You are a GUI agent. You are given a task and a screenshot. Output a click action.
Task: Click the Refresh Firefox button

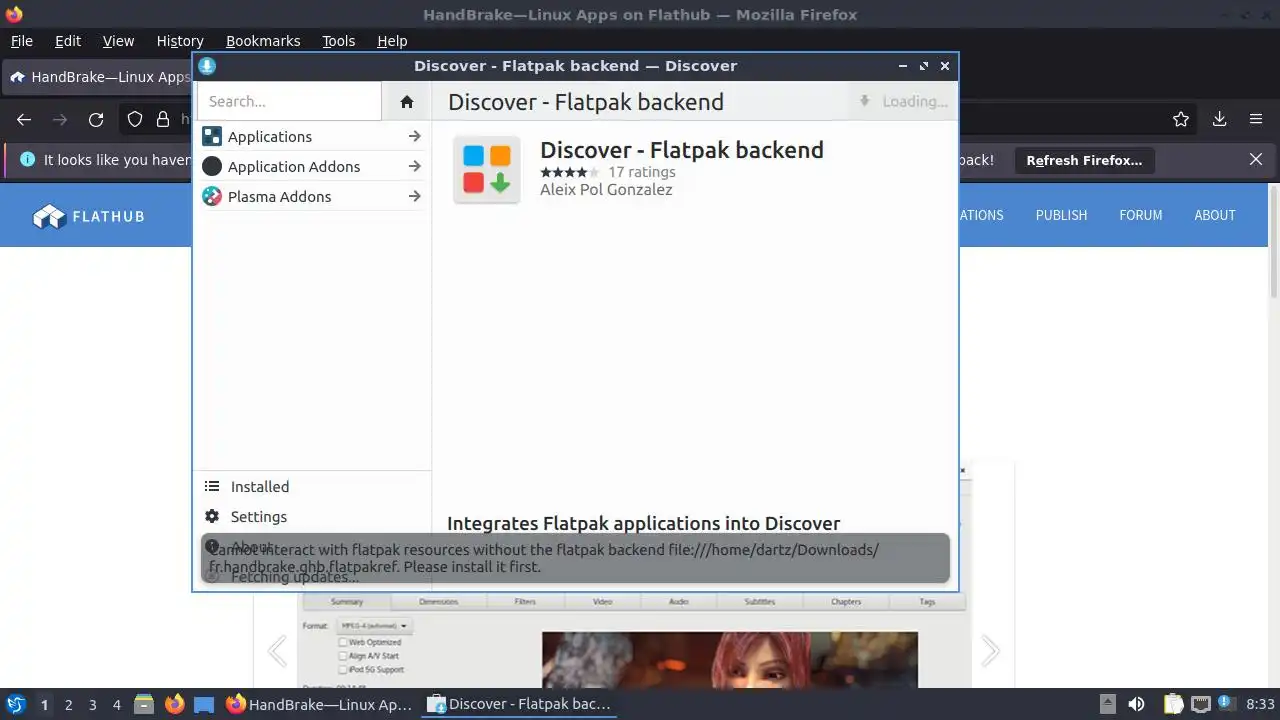1084,160
